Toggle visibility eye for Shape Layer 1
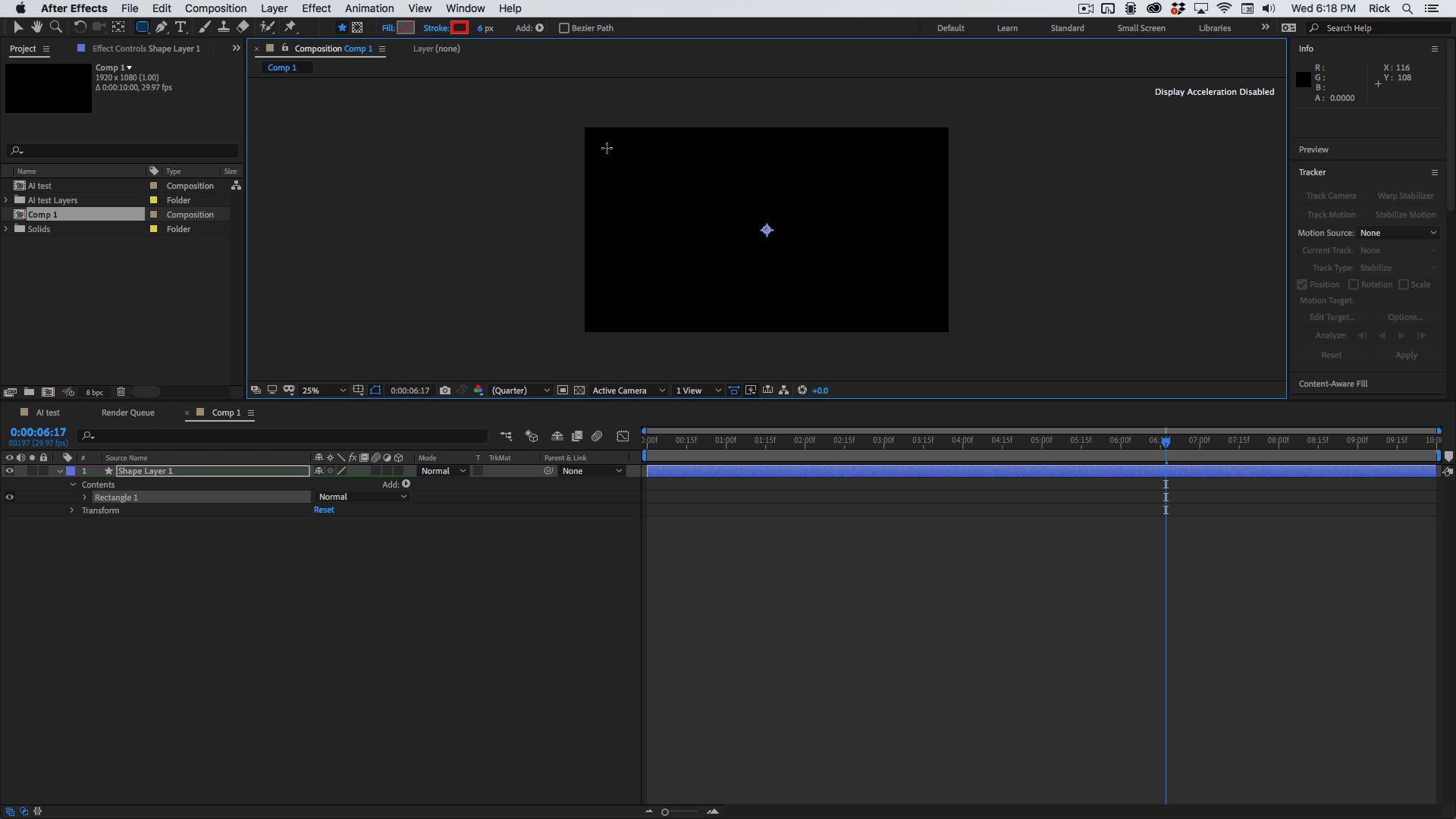1456x819 pixels. pos(9,471)
